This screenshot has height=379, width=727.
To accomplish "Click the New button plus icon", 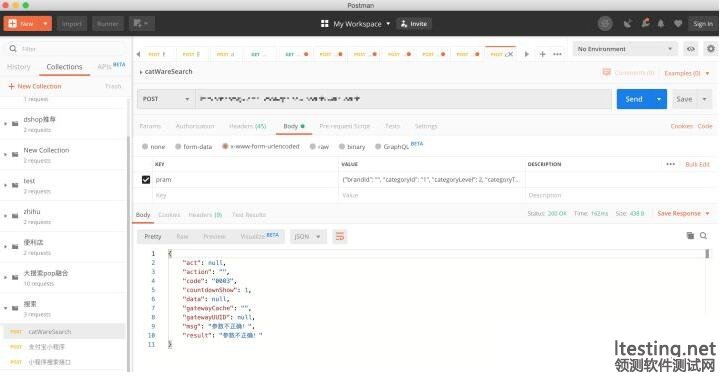I will pyautogui.click(x=13, y=23).
